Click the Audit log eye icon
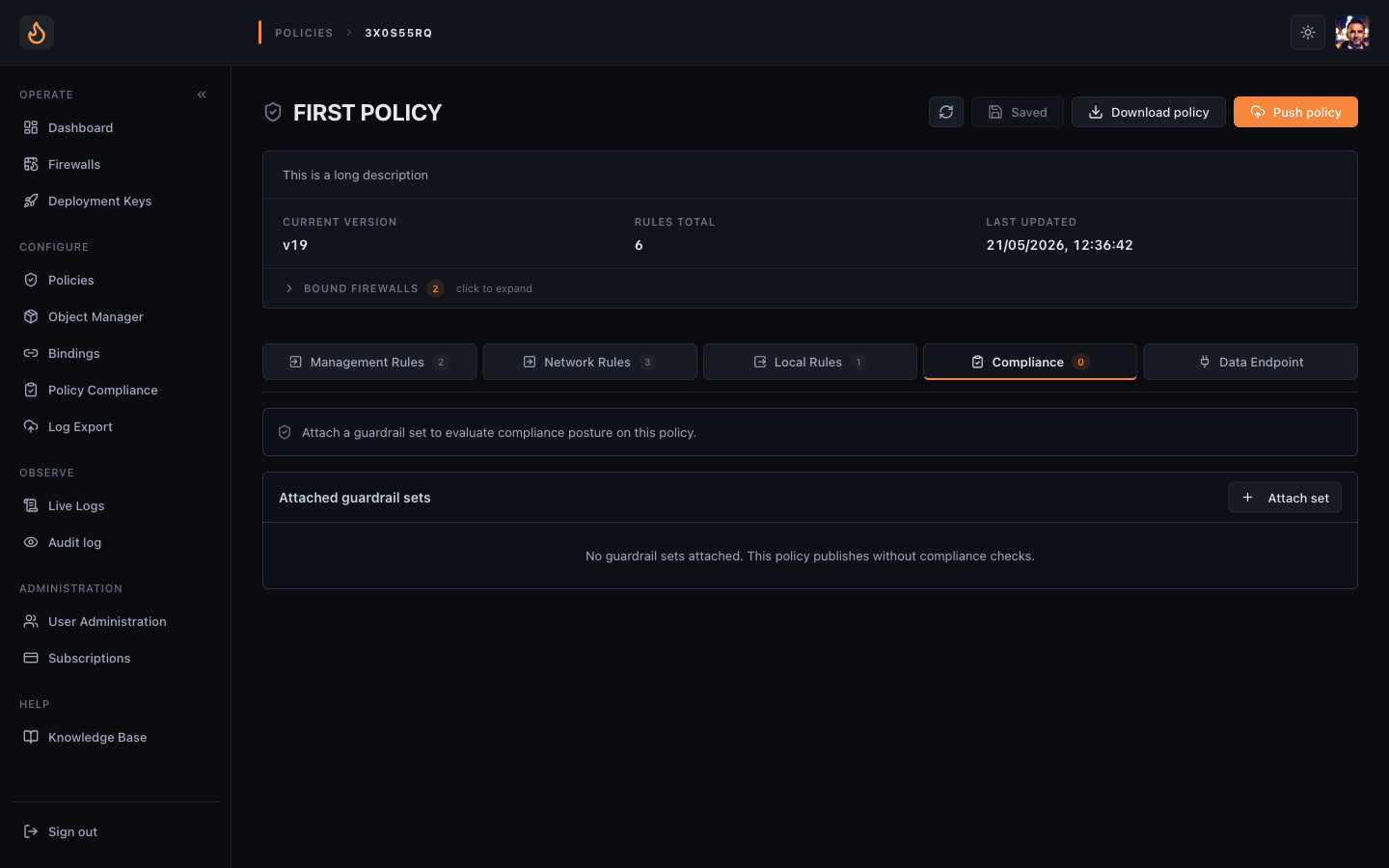Viewport: 1389px width, 868px height. pyautogui.click(x=31, y=542)
